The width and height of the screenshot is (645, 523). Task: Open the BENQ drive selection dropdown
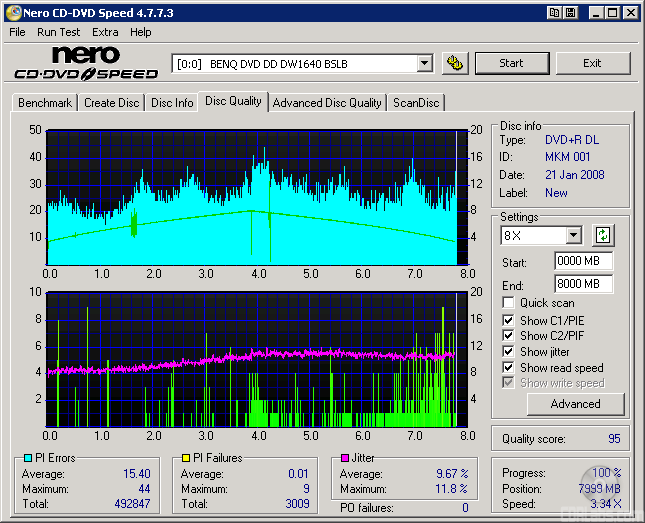[x=424, y=63]
